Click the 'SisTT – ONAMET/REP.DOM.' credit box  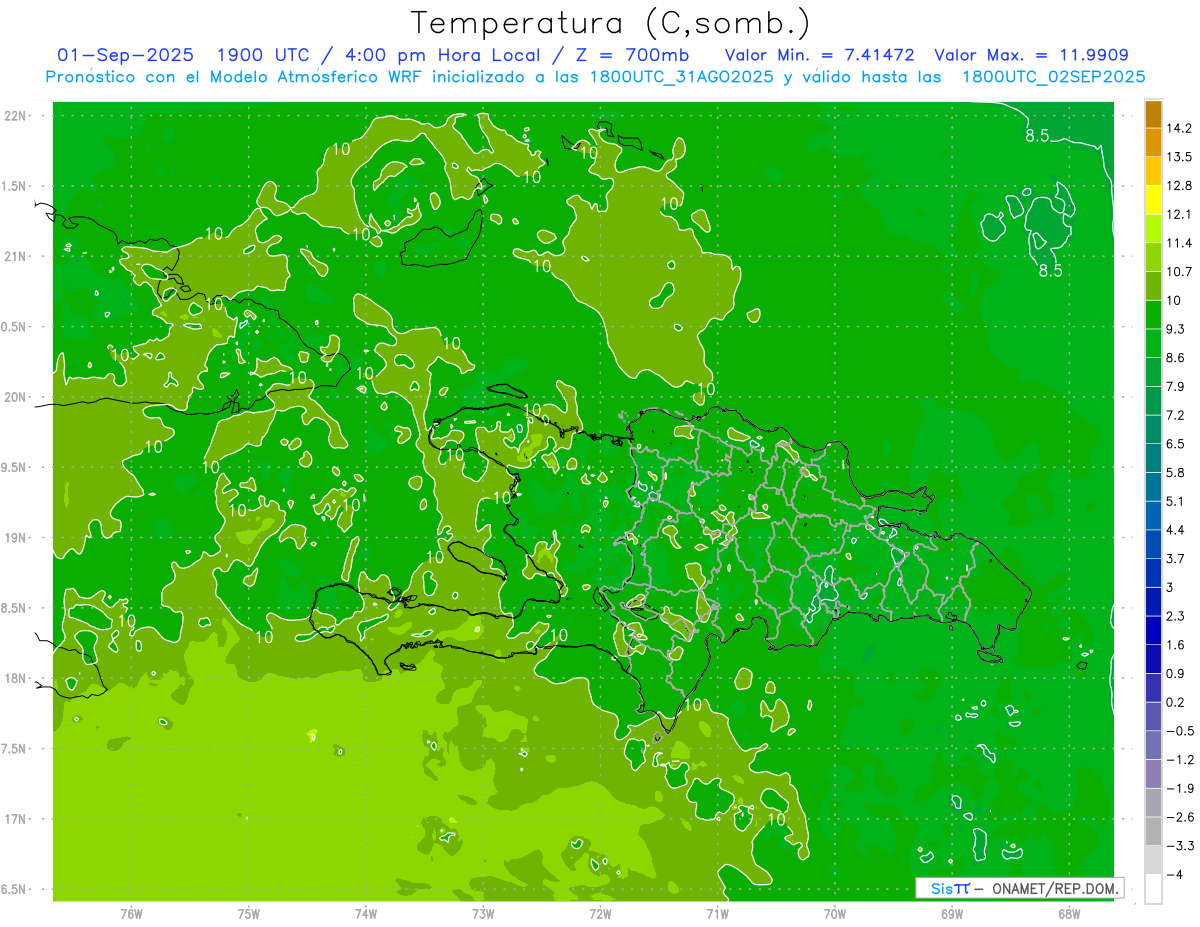1020,888
